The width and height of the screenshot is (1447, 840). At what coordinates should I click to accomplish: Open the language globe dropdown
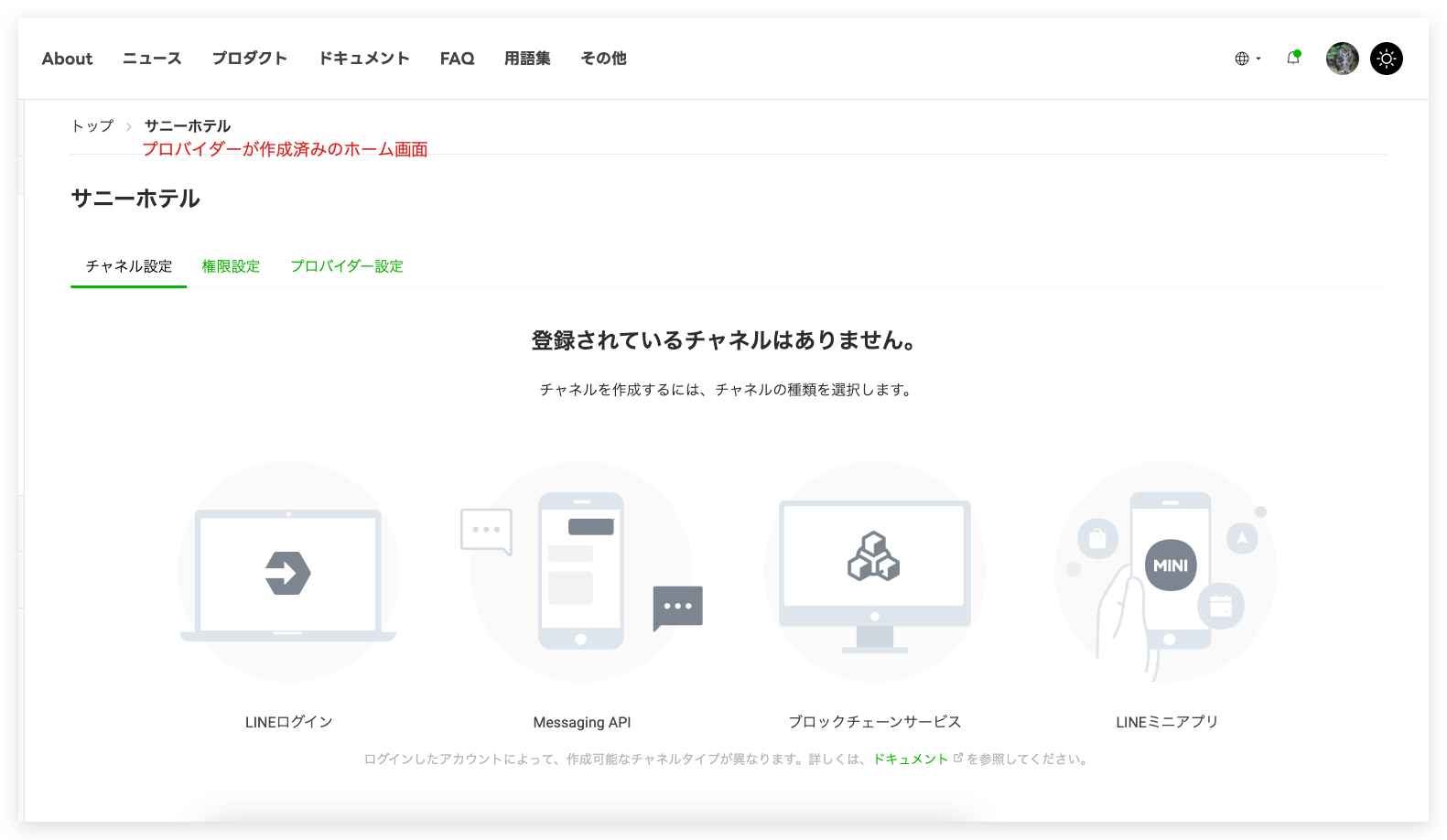[1247, 59]
